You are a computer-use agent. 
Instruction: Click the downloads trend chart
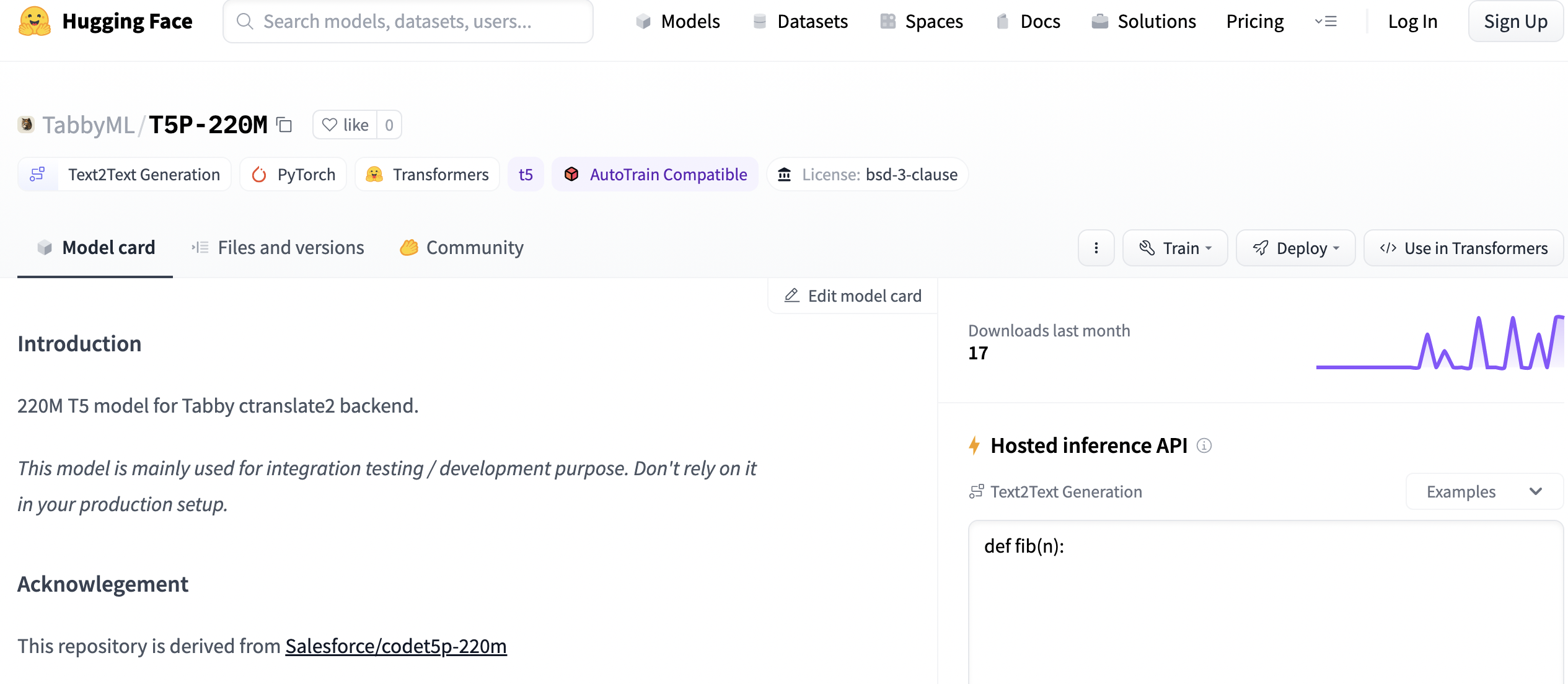(x=1439, y=344)
